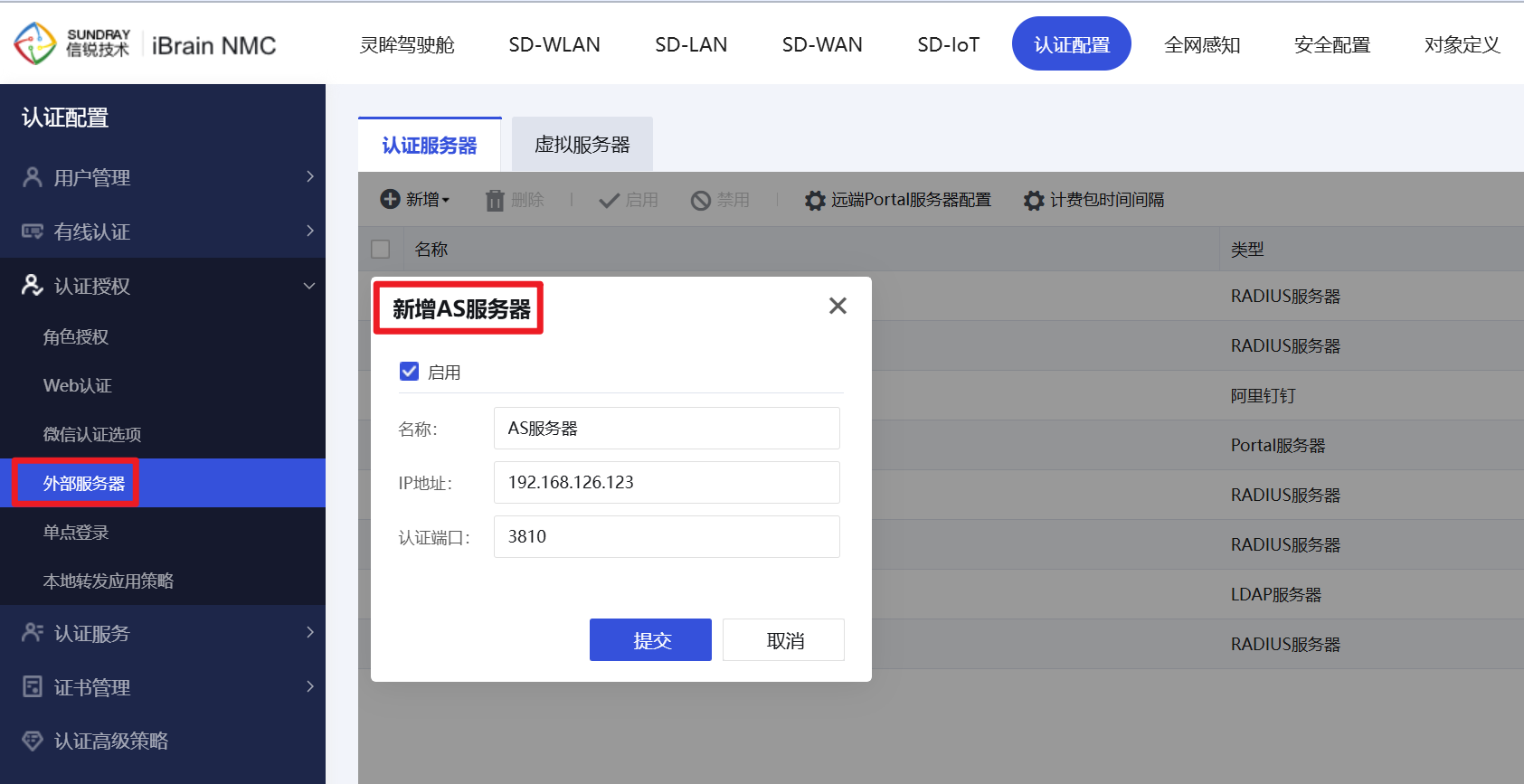Viewport: 1524px width, 784px height.
Task: Expand the authentication service menu
Action: pyautogui.click(x=310, y=632)
